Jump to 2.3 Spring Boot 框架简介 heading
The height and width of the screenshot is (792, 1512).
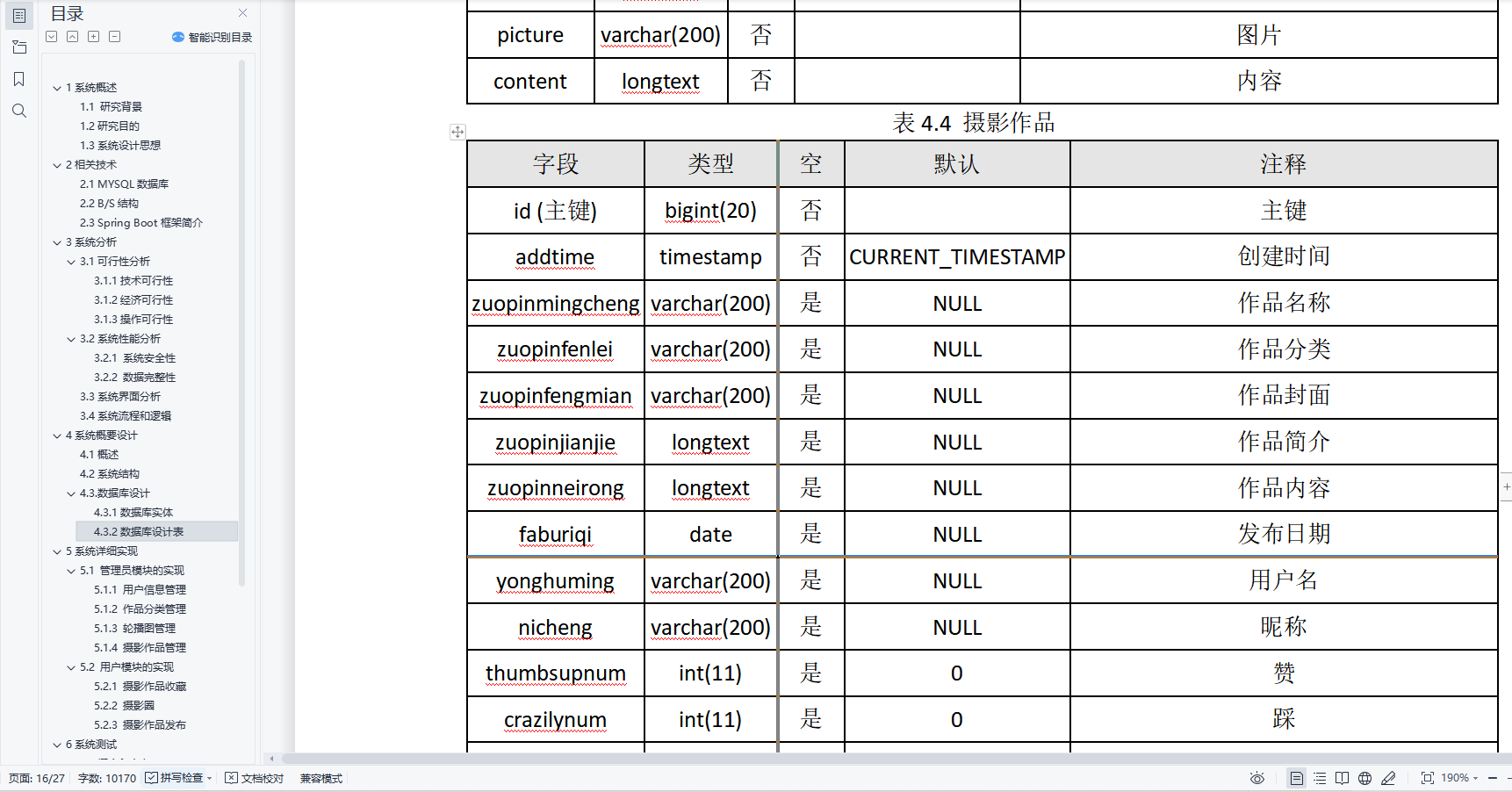[141, 223]
